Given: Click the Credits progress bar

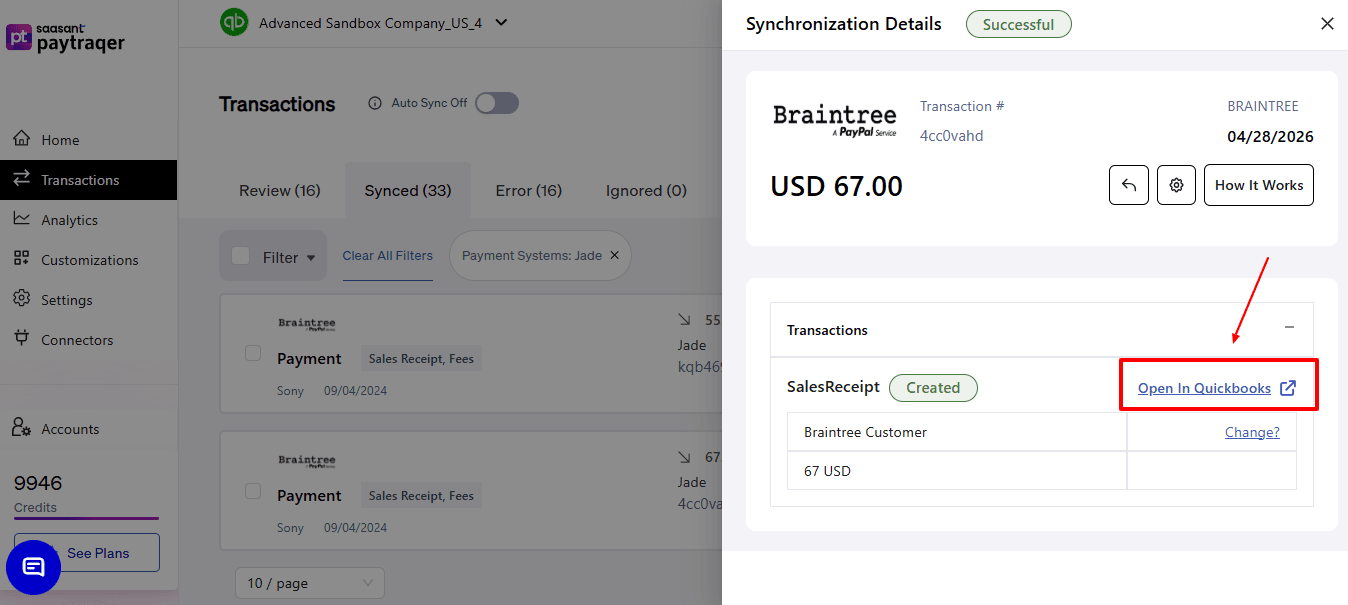Looking at the screenshot, I should pos(86,519).
